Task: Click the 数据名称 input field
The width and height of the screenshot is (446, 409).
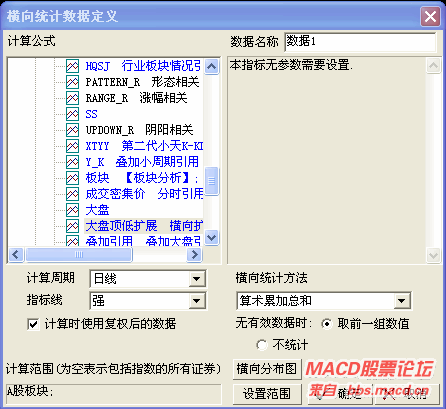Action: click(360, 42)
